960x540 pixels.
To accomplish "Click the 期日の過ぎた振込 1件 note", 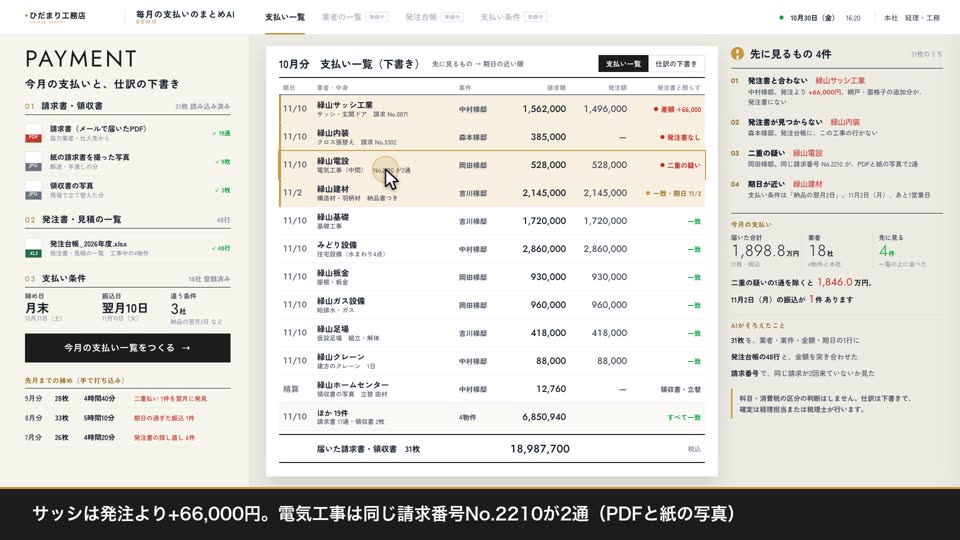I will pyautogui.click(x=164, y=418).
